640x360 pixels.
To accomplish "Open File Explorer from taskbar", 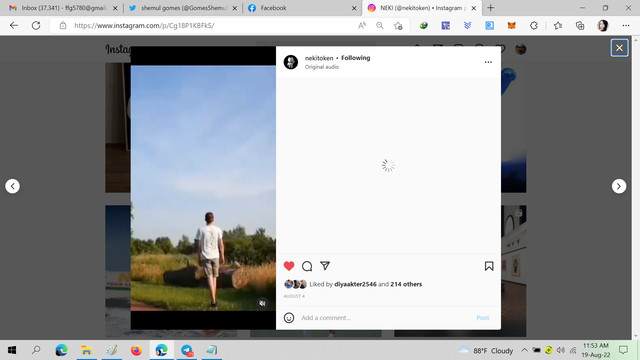I will [86, 350].
